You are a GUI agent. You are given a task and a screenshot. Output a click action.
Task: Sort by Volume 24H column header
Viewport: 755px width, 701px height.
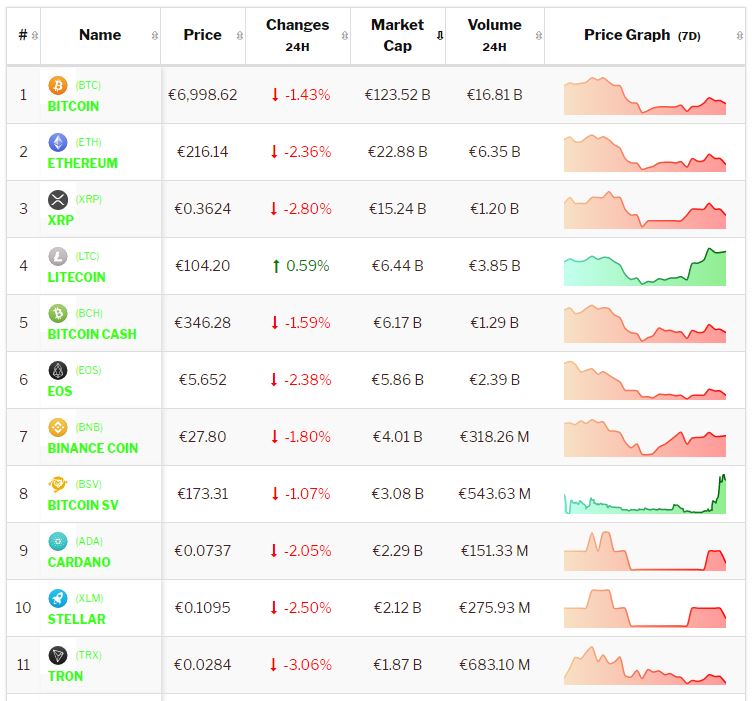tap(494, 35)
